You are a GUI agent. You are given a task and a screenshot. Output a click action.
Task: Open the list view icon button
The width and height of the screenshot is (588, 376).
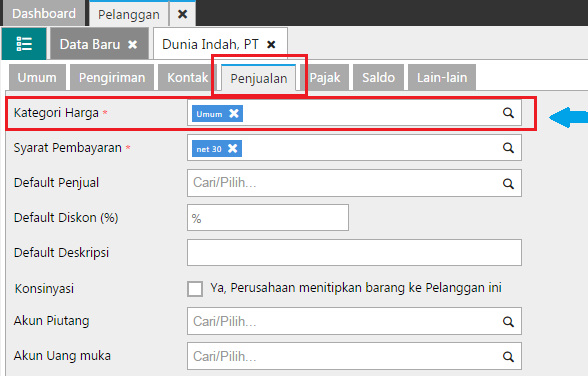[24, 44]
